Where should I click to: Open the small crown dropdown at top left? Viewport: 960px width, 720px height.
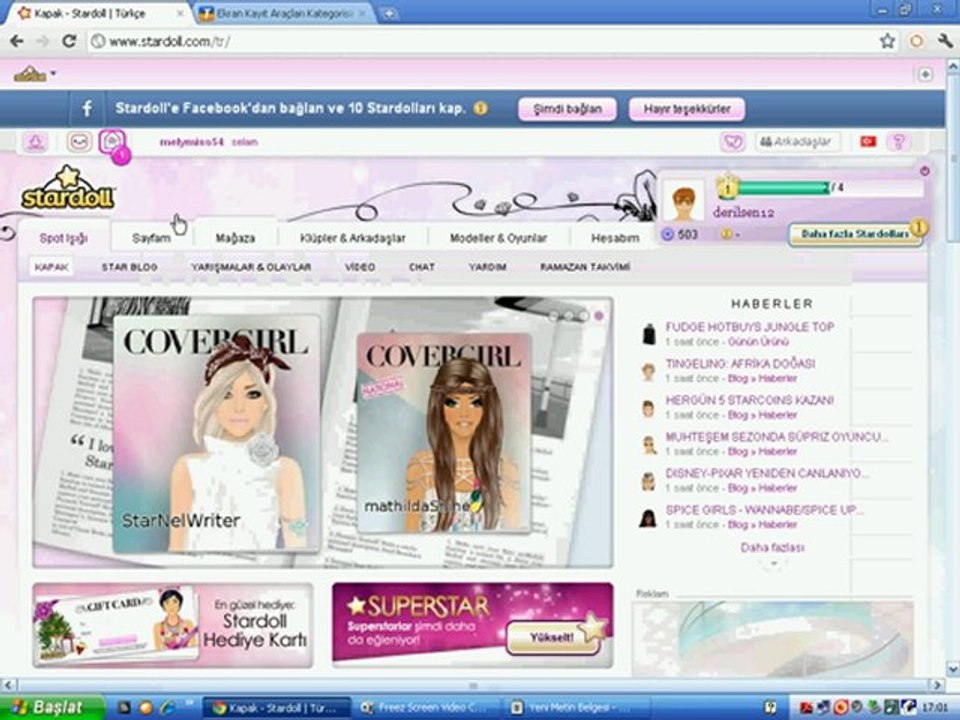click(35, 74)
